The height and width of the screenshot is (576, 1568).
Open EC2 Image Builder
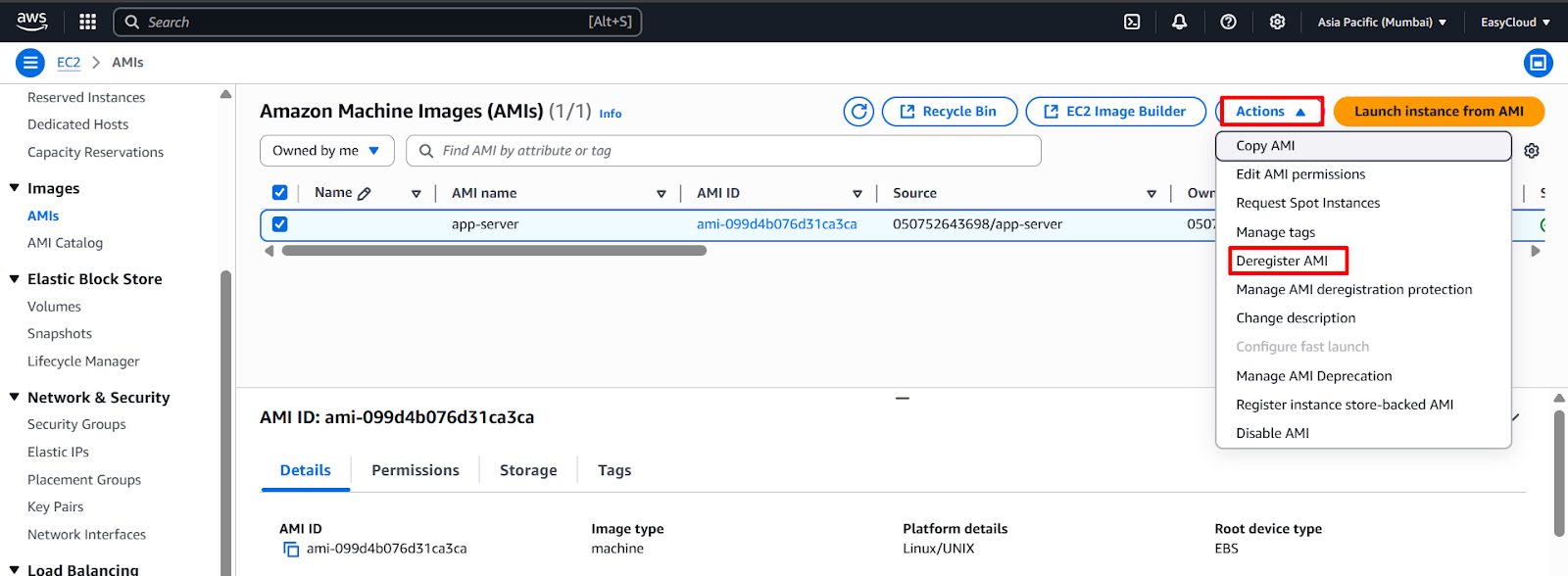coord(1116,112)
